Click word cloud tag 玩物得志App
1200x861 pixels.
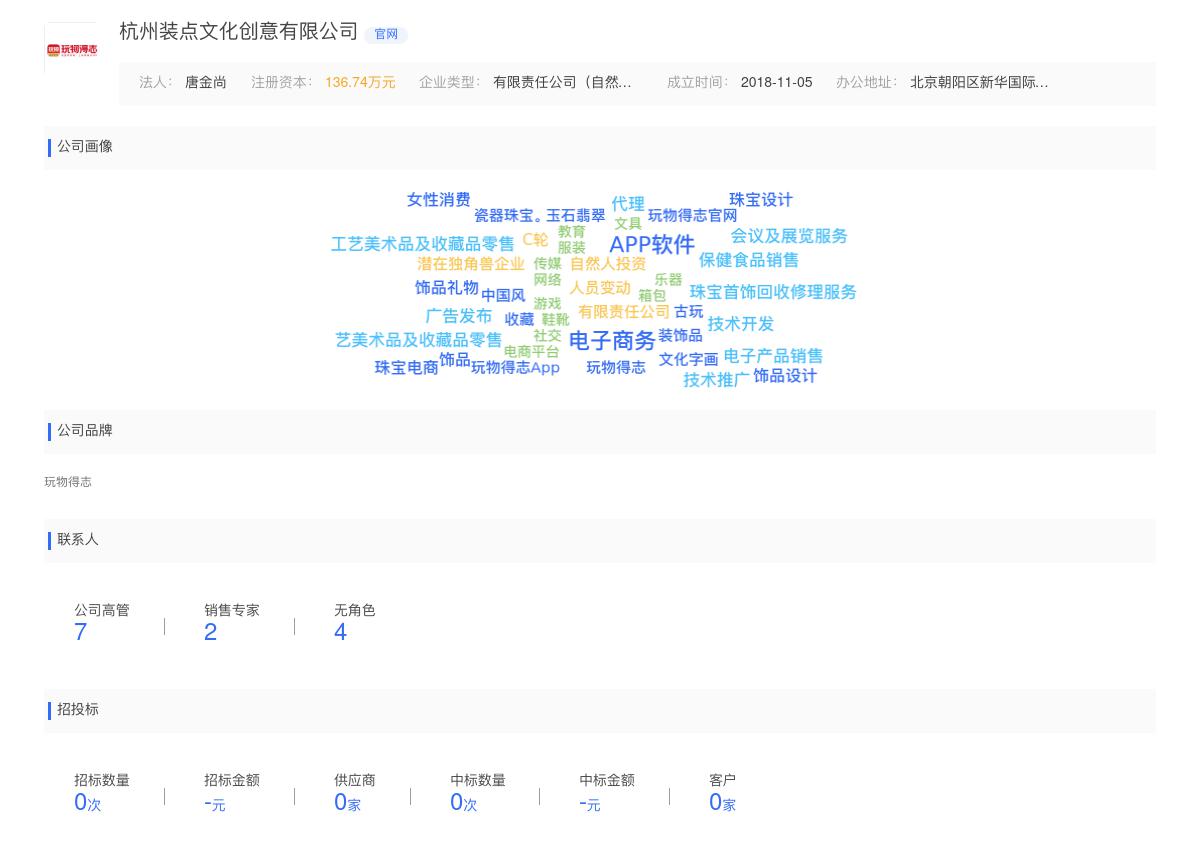coord(515,368)
